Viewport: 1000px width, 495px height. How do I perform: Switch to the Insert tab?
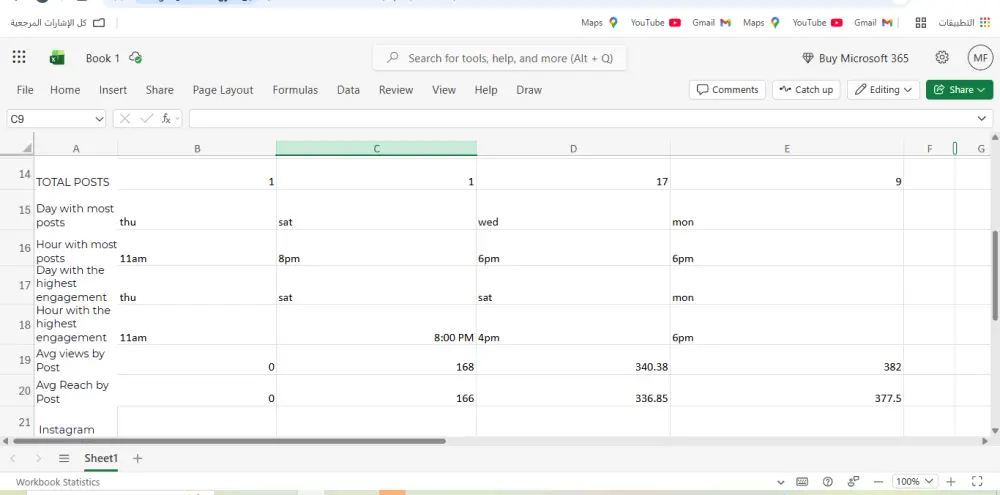tap(113, 90)
